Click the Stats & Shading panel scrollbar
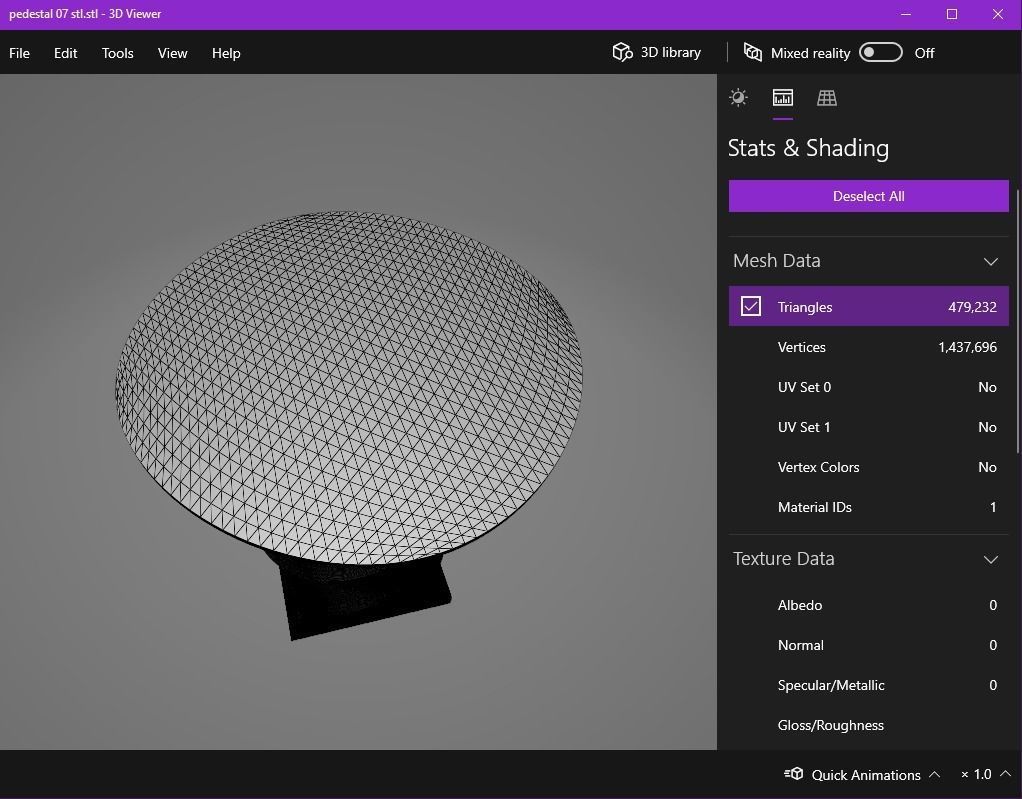 (1018, 319)
